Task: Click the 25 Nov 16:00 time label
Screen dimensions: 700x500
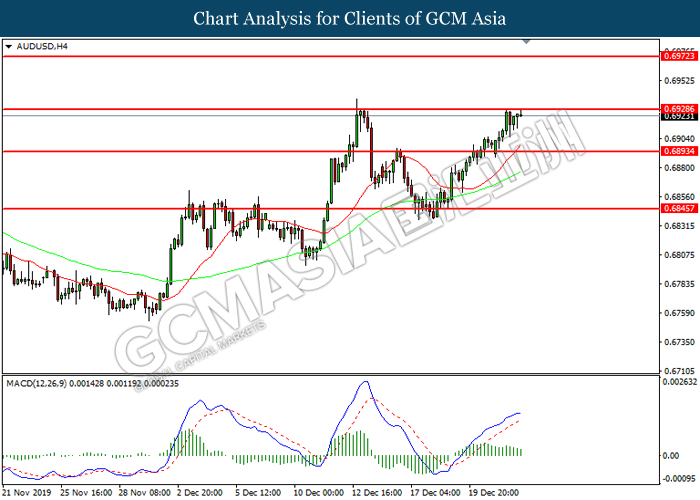Action: tap(86, 493)
